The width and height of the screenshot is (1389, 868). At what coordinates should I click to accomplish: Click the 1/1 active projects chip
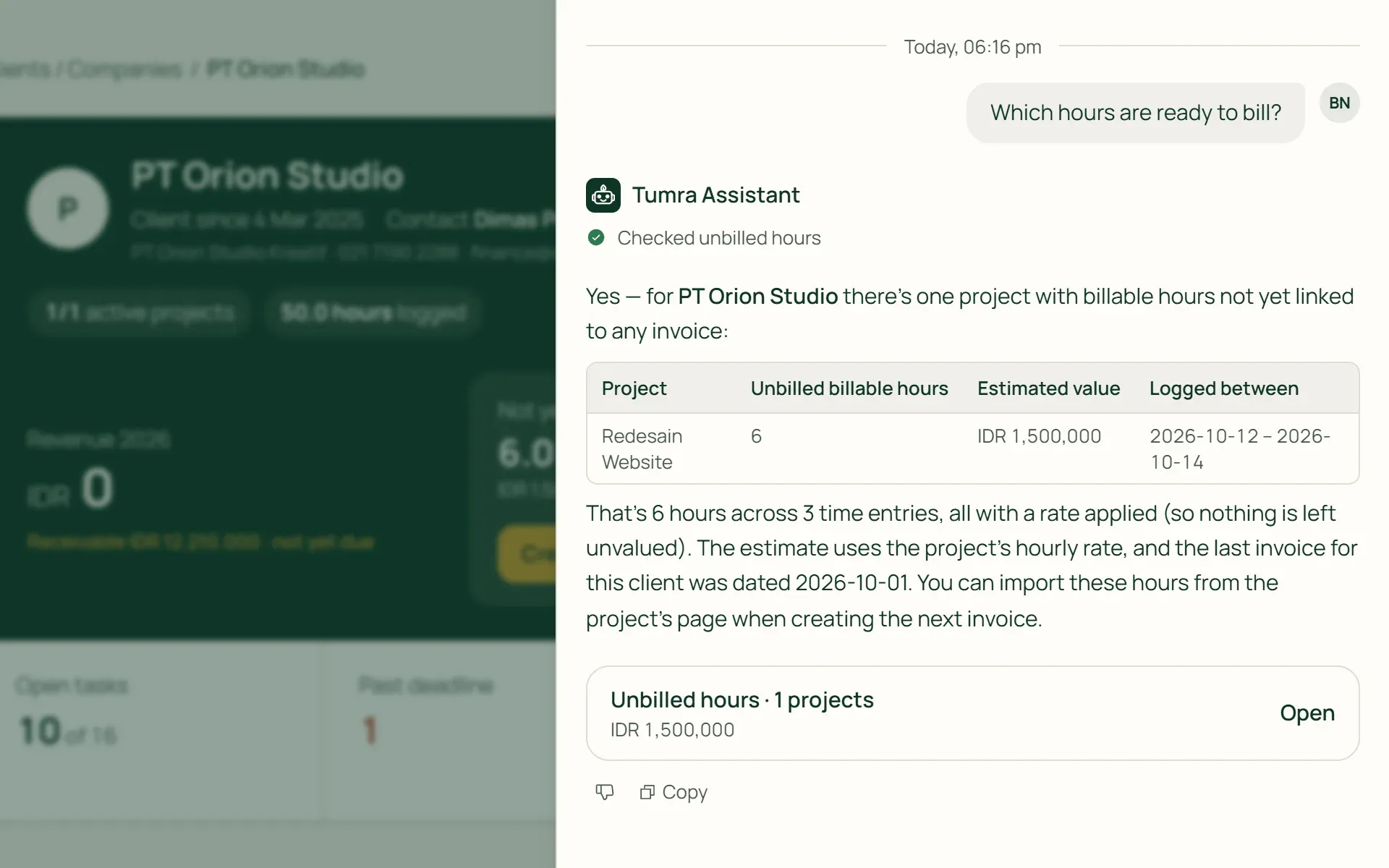tap(140, 312)
